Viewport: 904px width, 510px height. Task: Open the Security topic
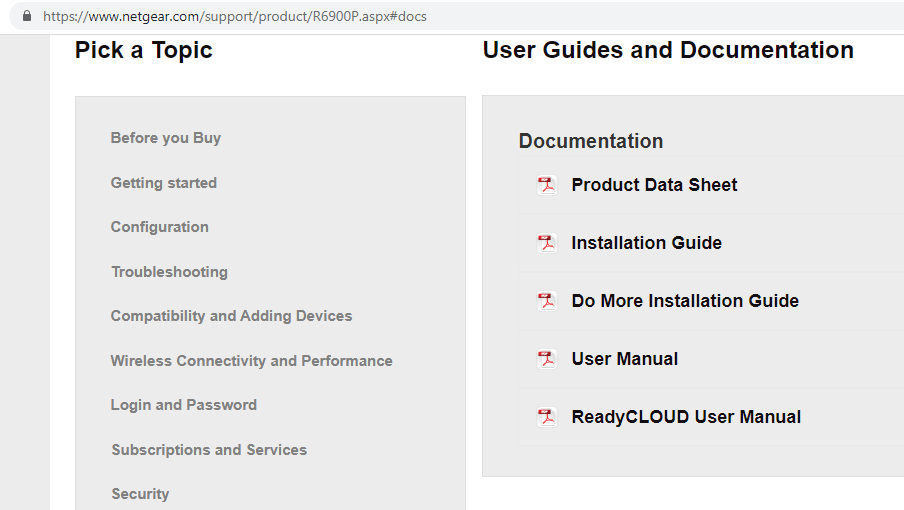[140, 494]
